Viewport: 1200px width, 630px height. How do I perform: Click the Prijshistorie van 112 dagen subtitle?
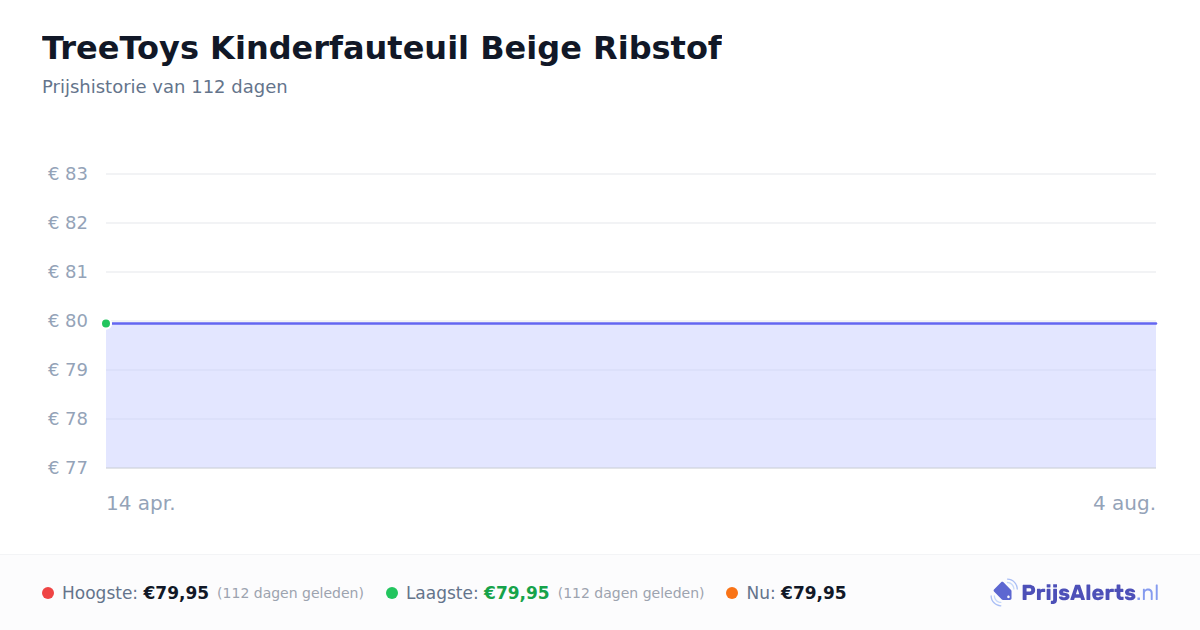point(165,87)
